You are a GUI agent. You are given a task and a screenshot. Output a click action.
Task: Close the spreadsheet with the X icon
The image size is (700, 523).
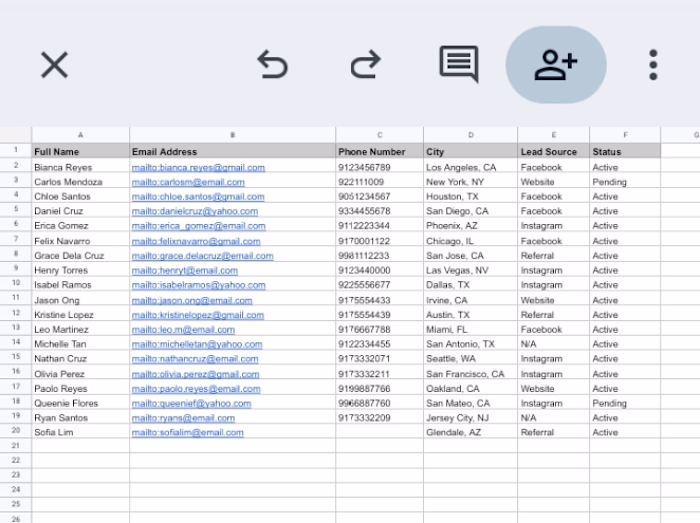tap(54, 65)
